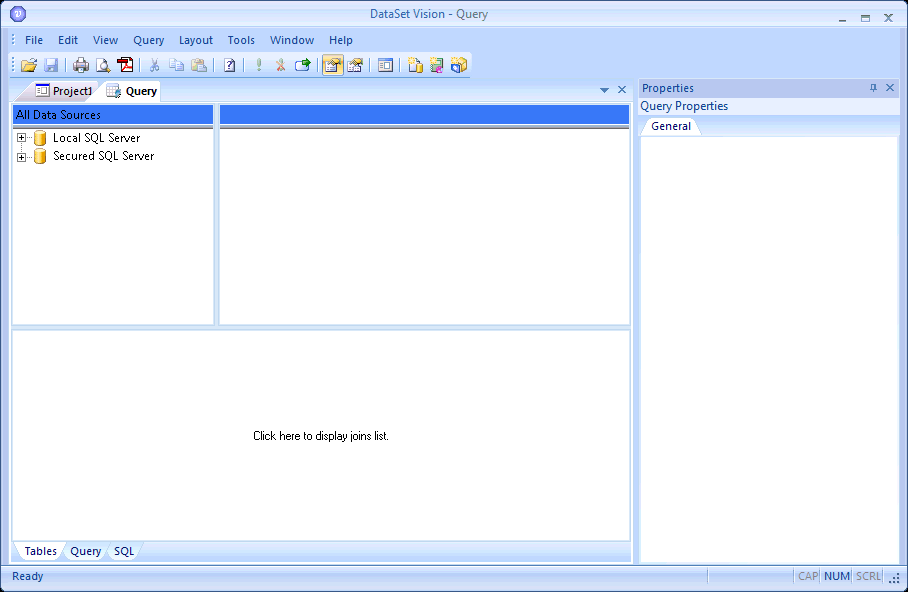The height and width of the screenshot is (592, 908).
Task: Click the All Data Sources header
Action: 113,115
